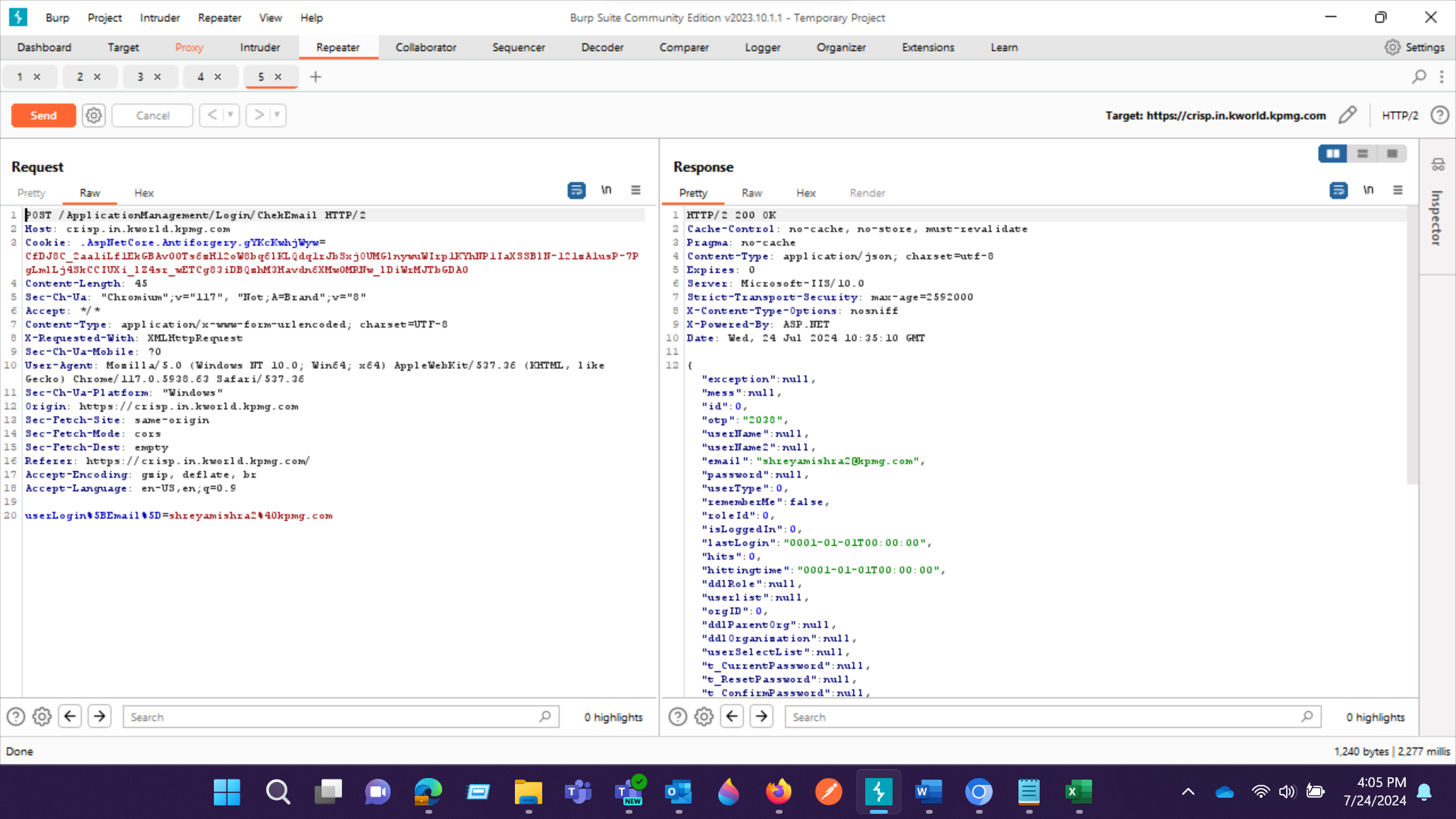Open the View menu

tap(271, 17)
